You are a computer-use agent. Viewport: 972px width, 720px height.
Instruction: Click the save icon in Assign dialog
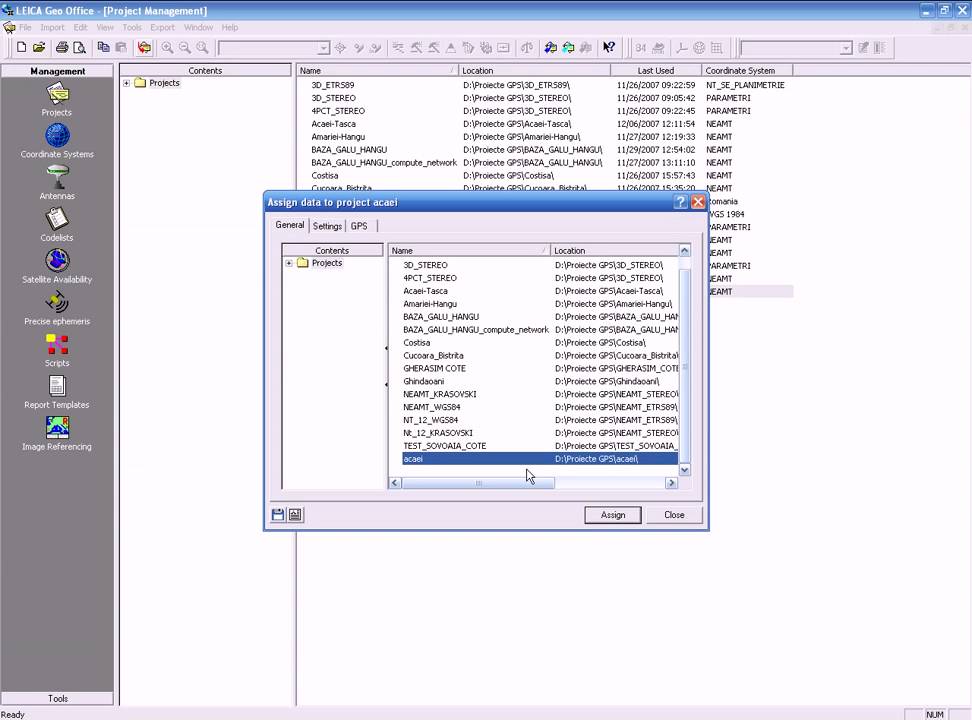[x=278, y=515]
